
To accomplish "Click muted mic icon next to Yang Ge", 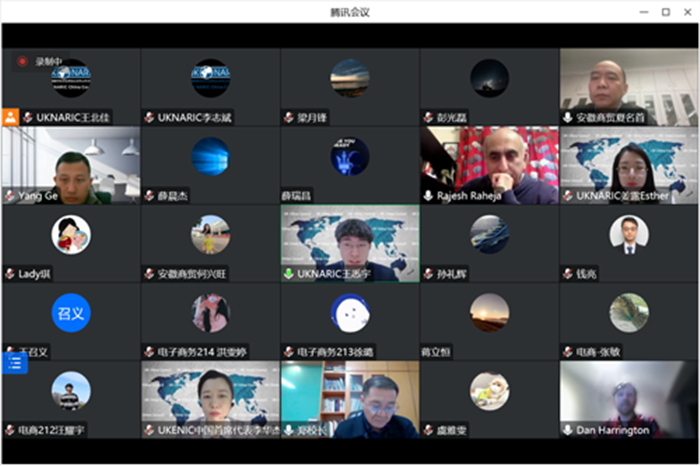I will tap(10, 196).
